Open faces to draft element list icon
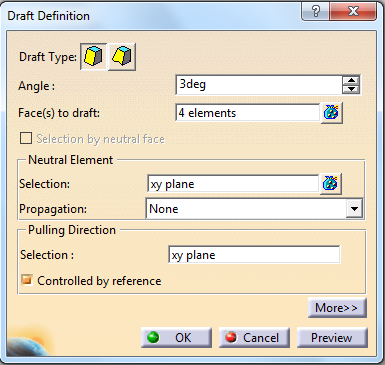The height and width of the screenshot is (365, 385). (x=331, y=113)
